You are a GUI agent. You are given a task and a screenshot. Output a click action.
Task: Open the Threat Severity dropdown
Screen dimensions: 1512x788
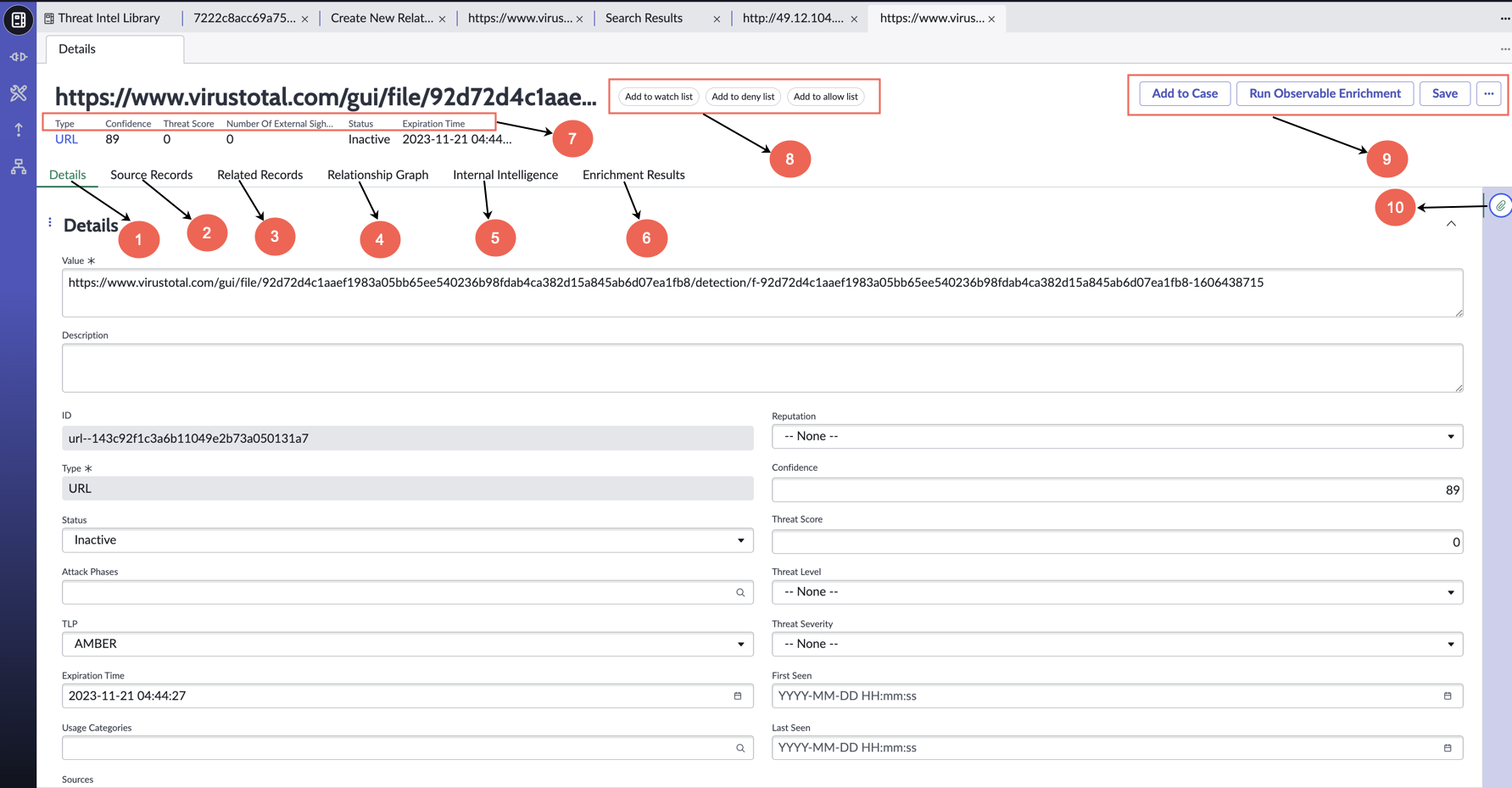(1117, 645)
